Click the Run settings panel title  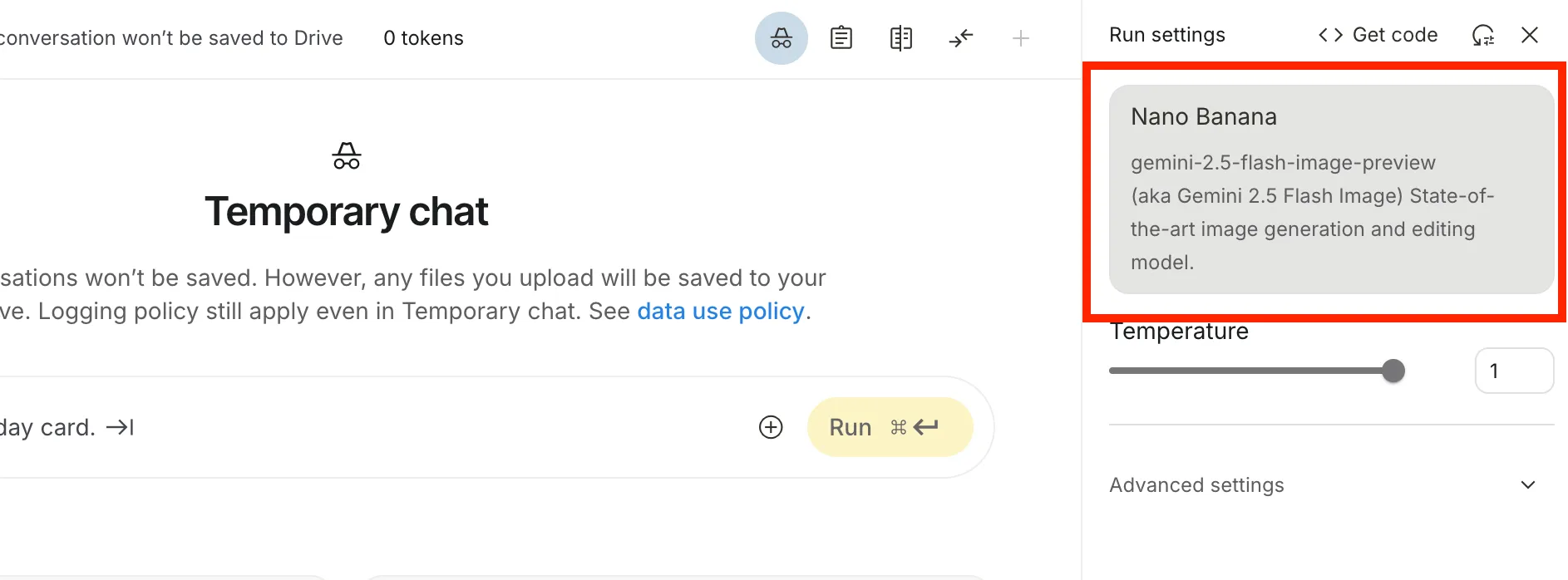[1166, 35]
